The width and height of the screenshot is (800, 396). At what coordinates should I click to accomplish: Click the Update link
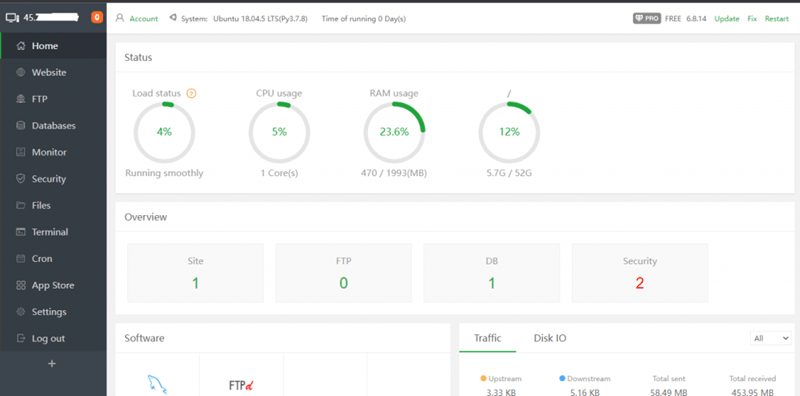click(x=727, y=18)
